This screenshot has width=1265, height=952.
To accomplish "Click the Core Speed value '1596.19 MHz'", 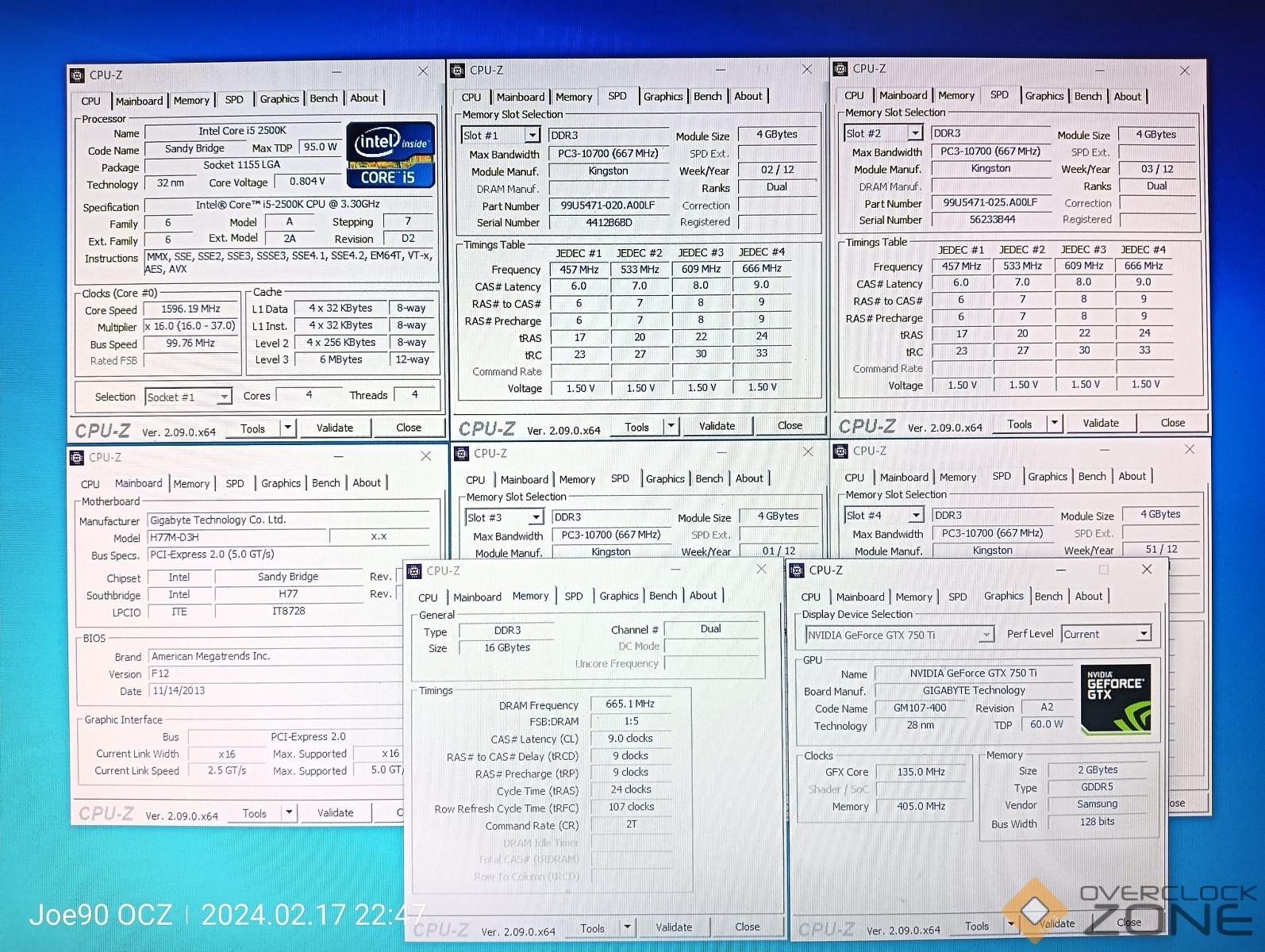I will click(190, 309).
